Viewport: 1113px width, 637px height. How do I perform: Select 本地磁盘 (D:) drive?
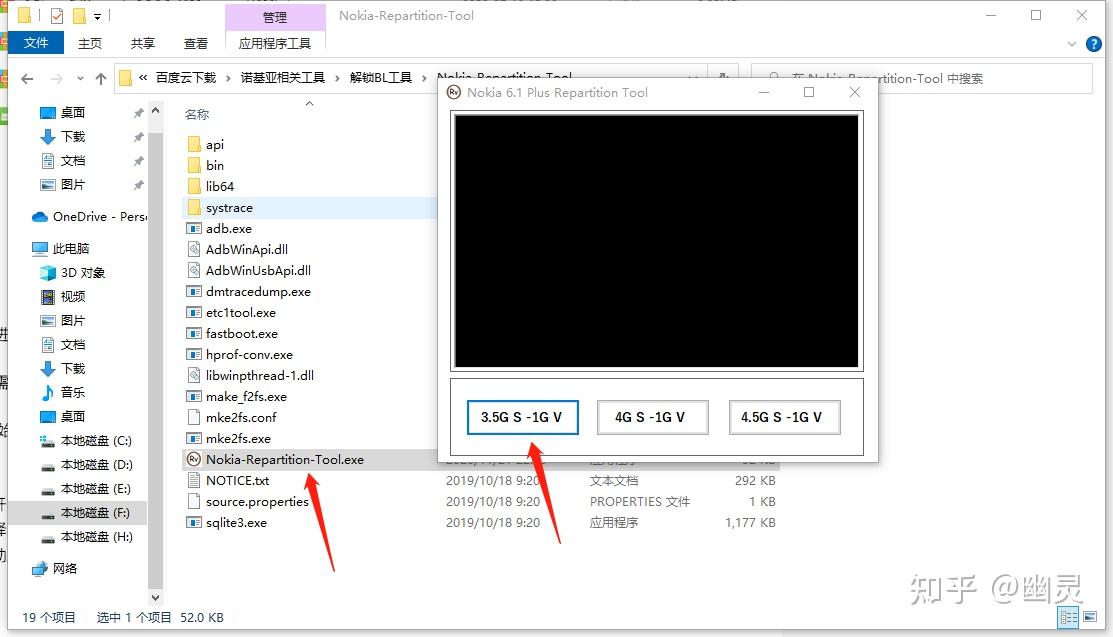[86, 464]
